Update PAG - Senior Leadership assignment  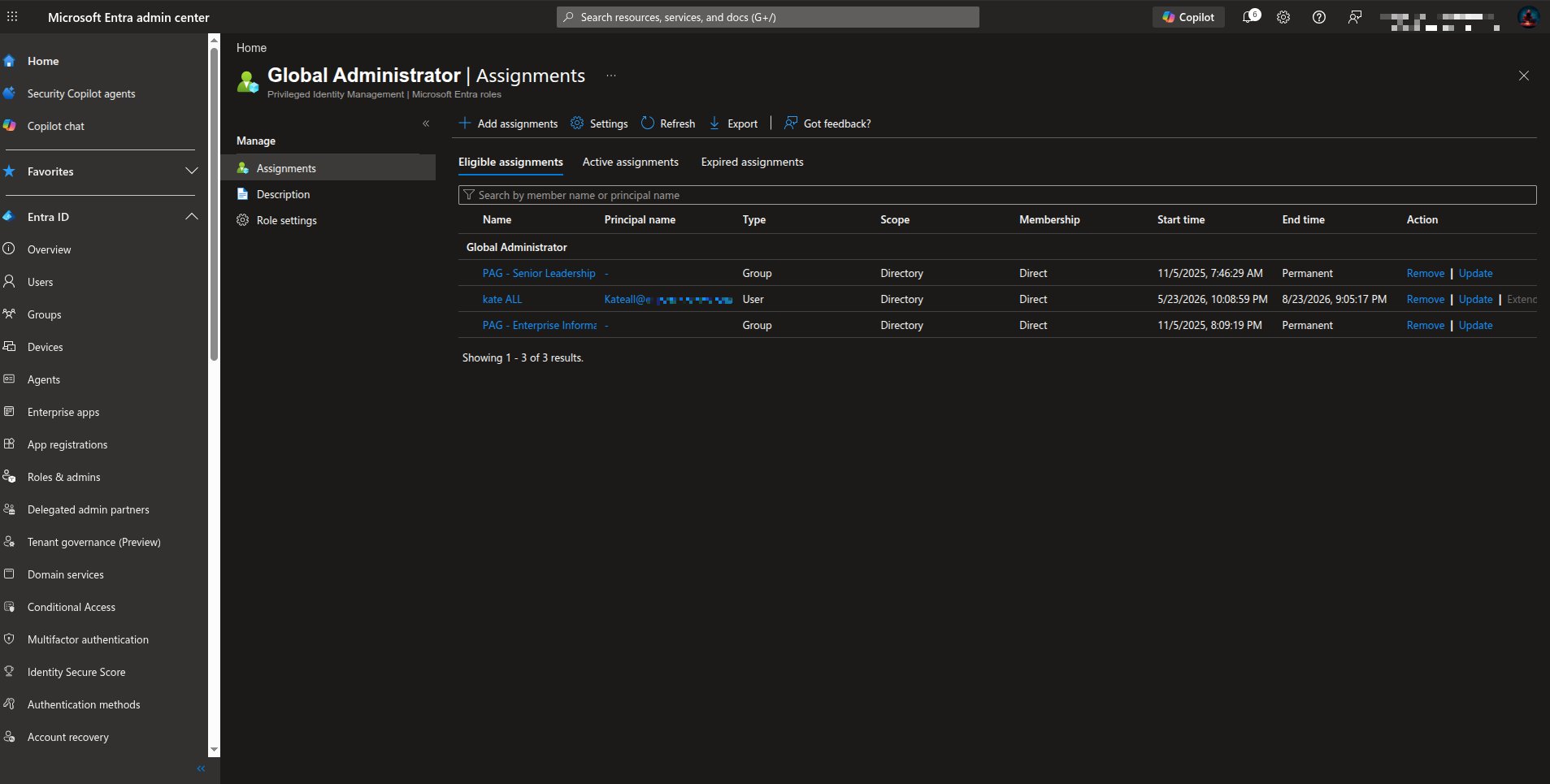(1475, 274)
